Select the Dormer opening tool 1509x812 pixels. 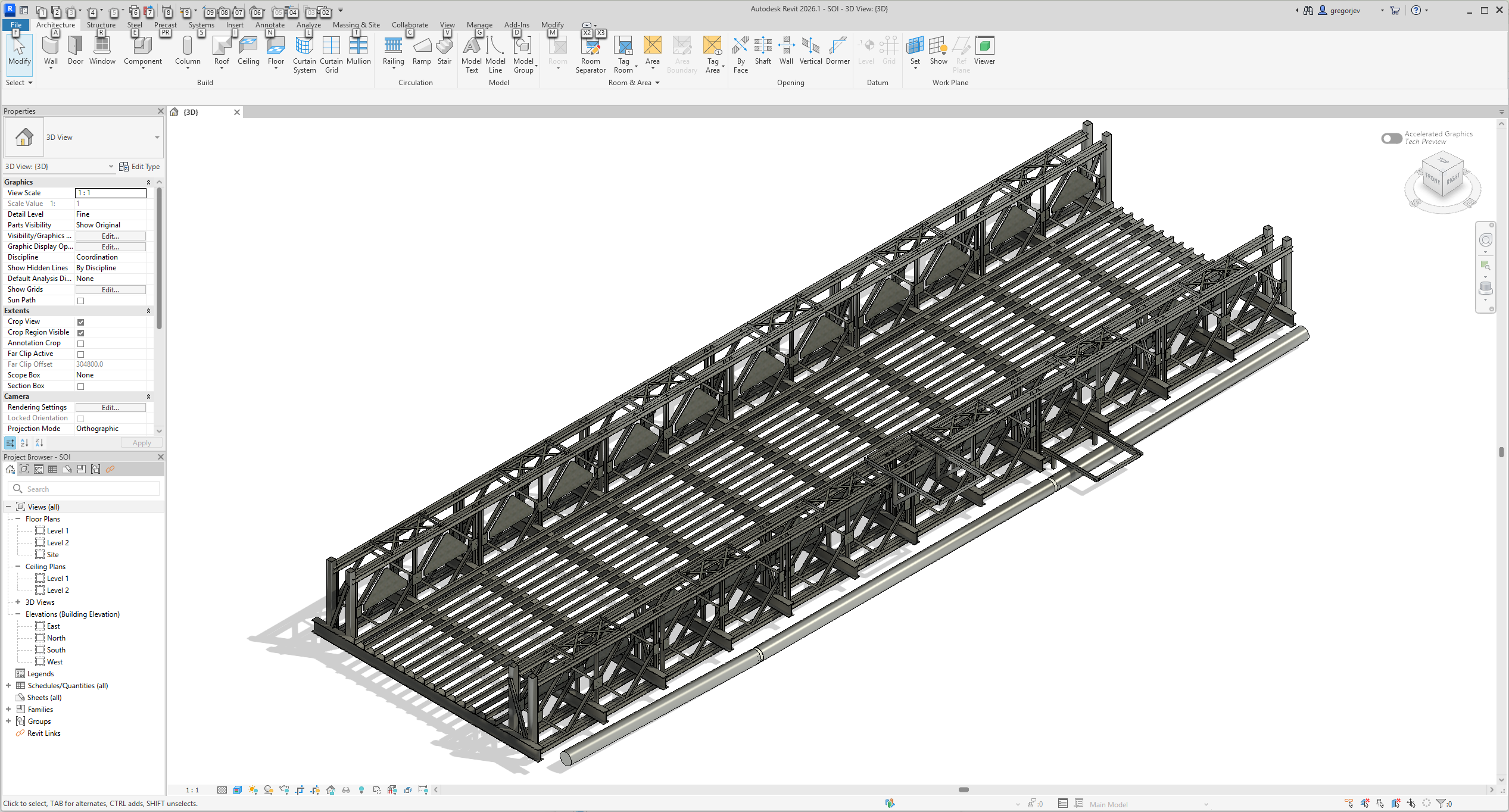click(x=838, y=51)
